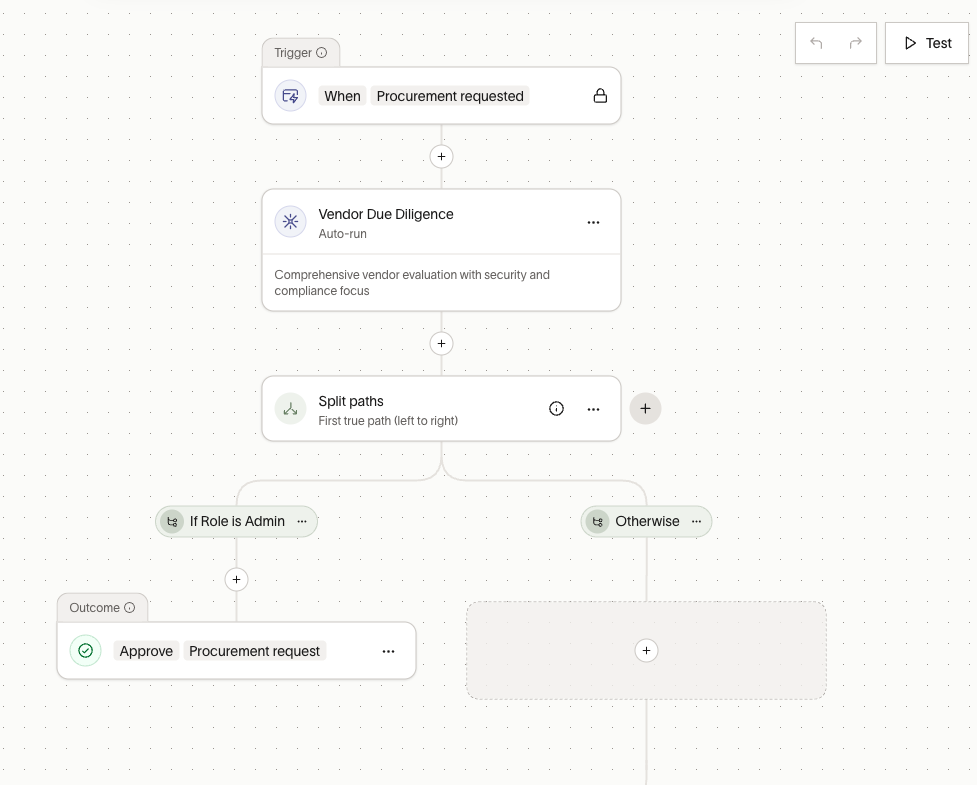
Task: Click the redo arrow button
Action: point(855,43)
